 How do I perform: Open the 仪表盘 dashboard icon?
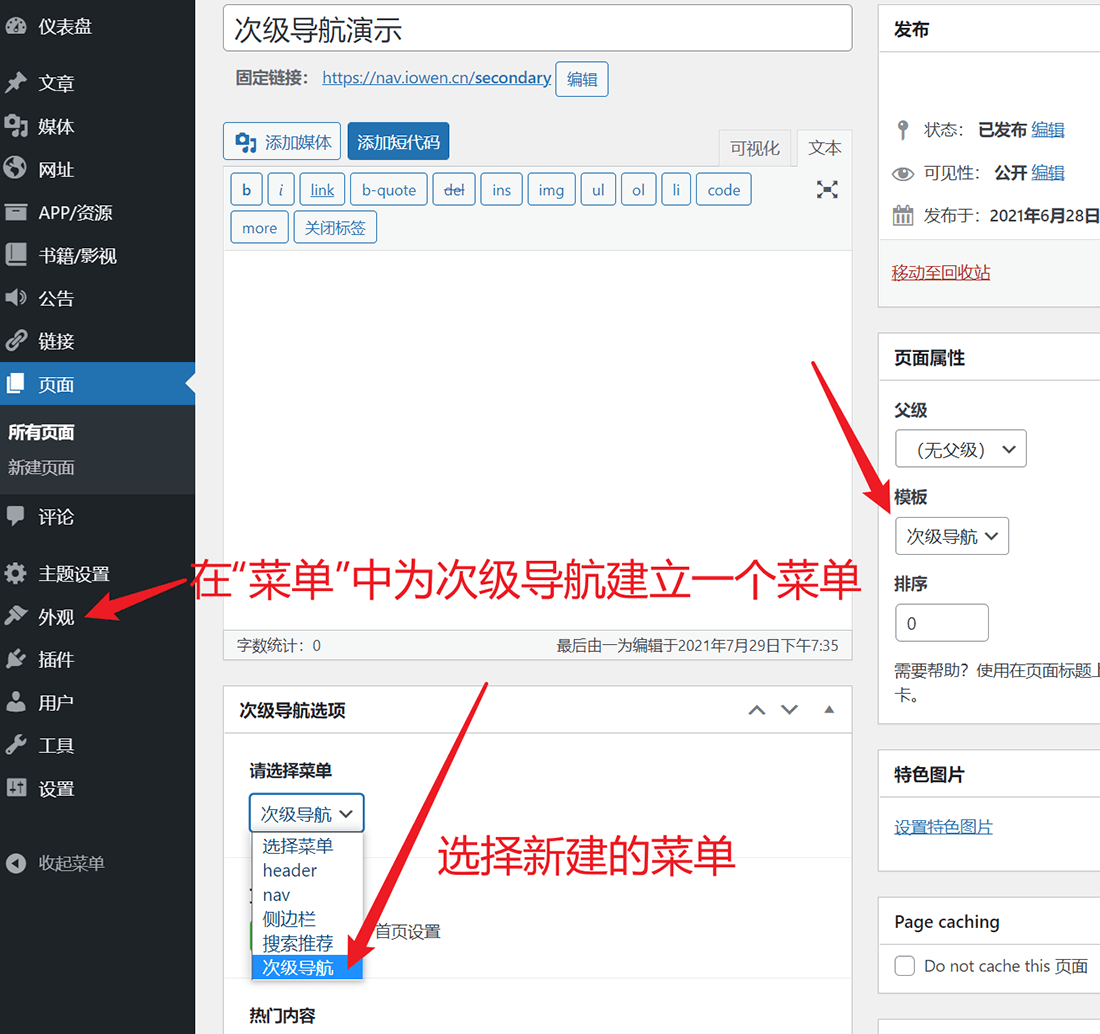[15, 26]
